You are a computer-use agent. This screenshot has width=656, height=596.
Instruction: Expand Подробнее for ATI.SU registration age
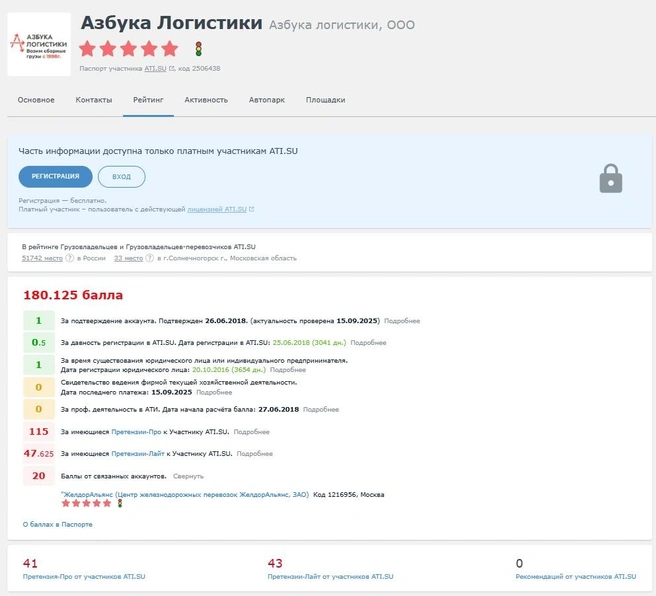[368, 343]
